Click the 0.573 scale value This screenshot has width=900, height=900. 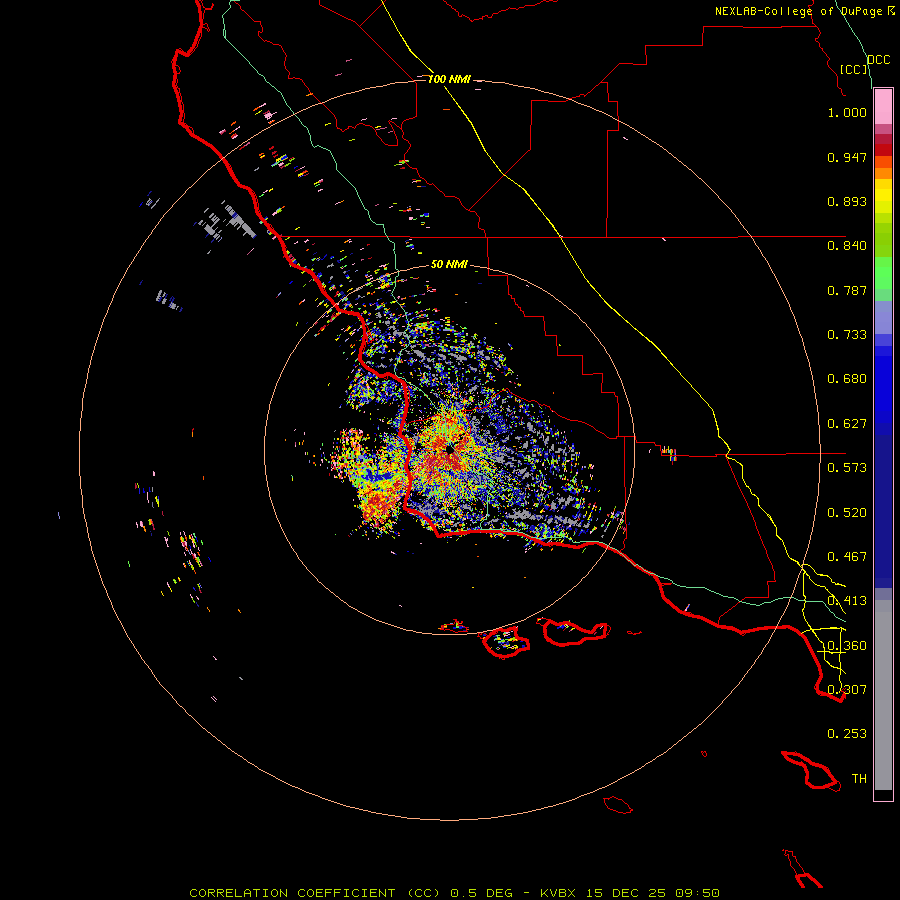tap(847, 468)
